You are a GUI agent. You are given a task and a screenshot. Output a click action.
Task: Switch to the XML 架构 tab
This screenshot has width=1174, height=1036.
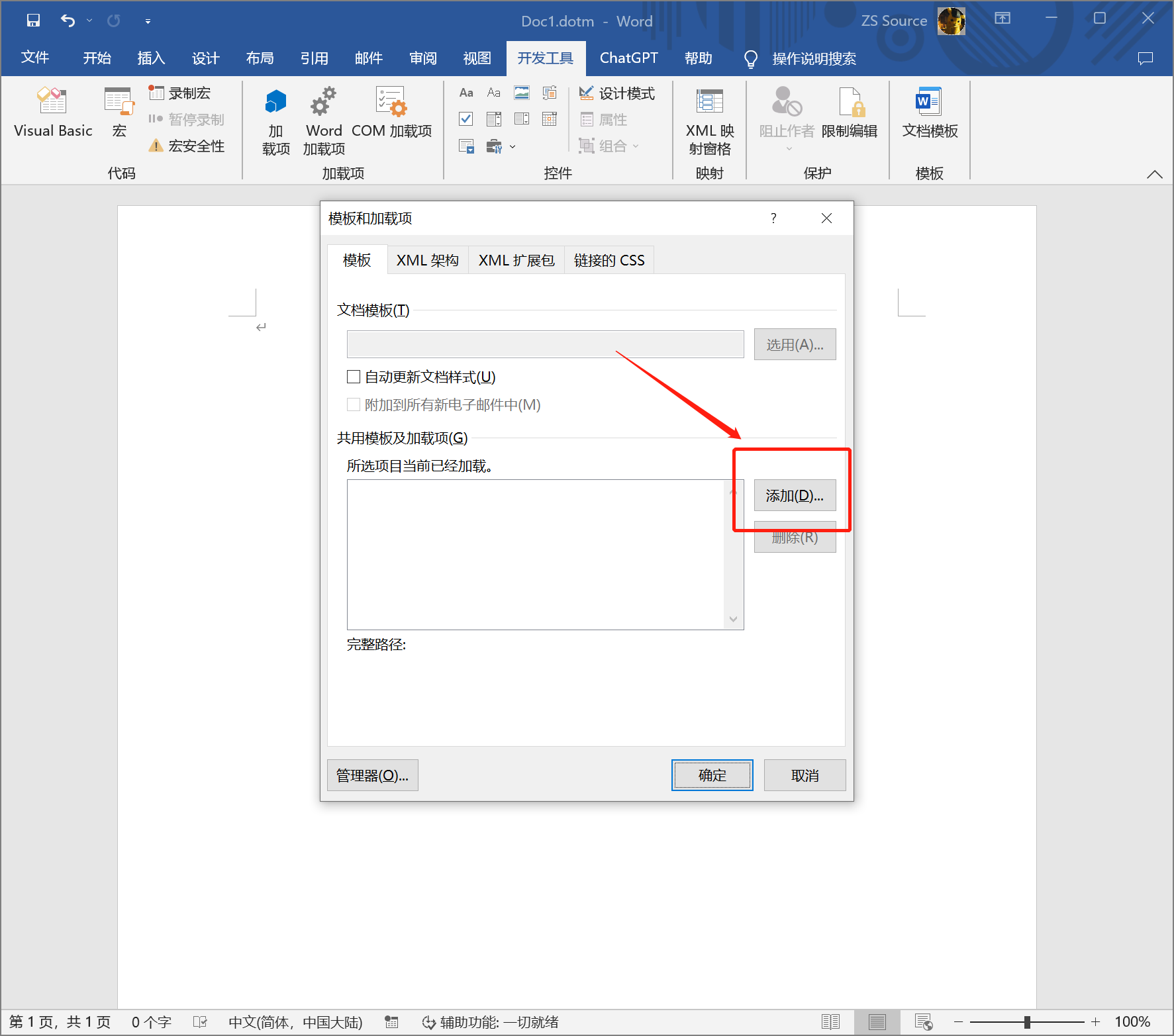coord(427,261)
